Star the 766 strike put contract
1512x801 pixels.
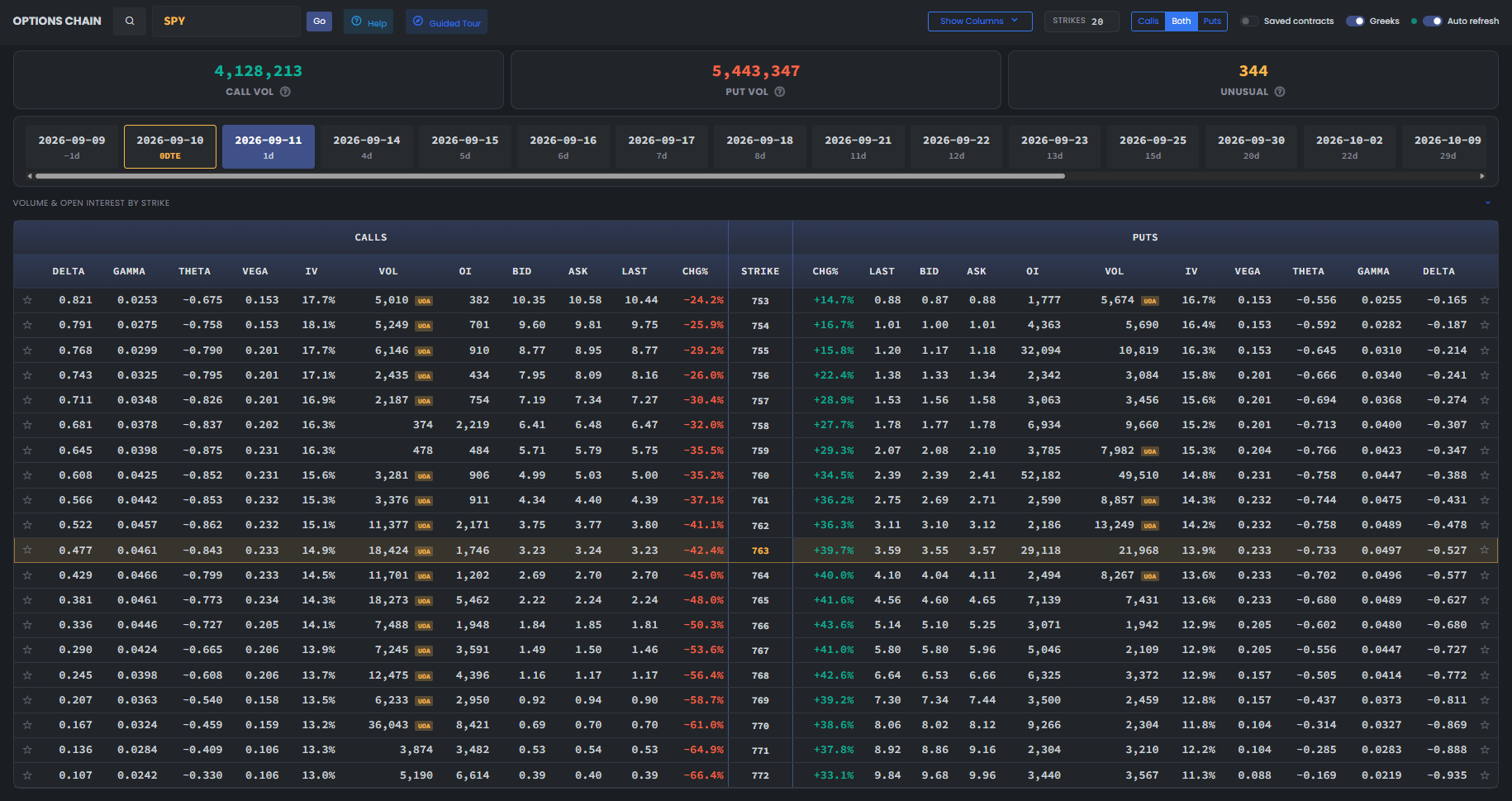1485,625
